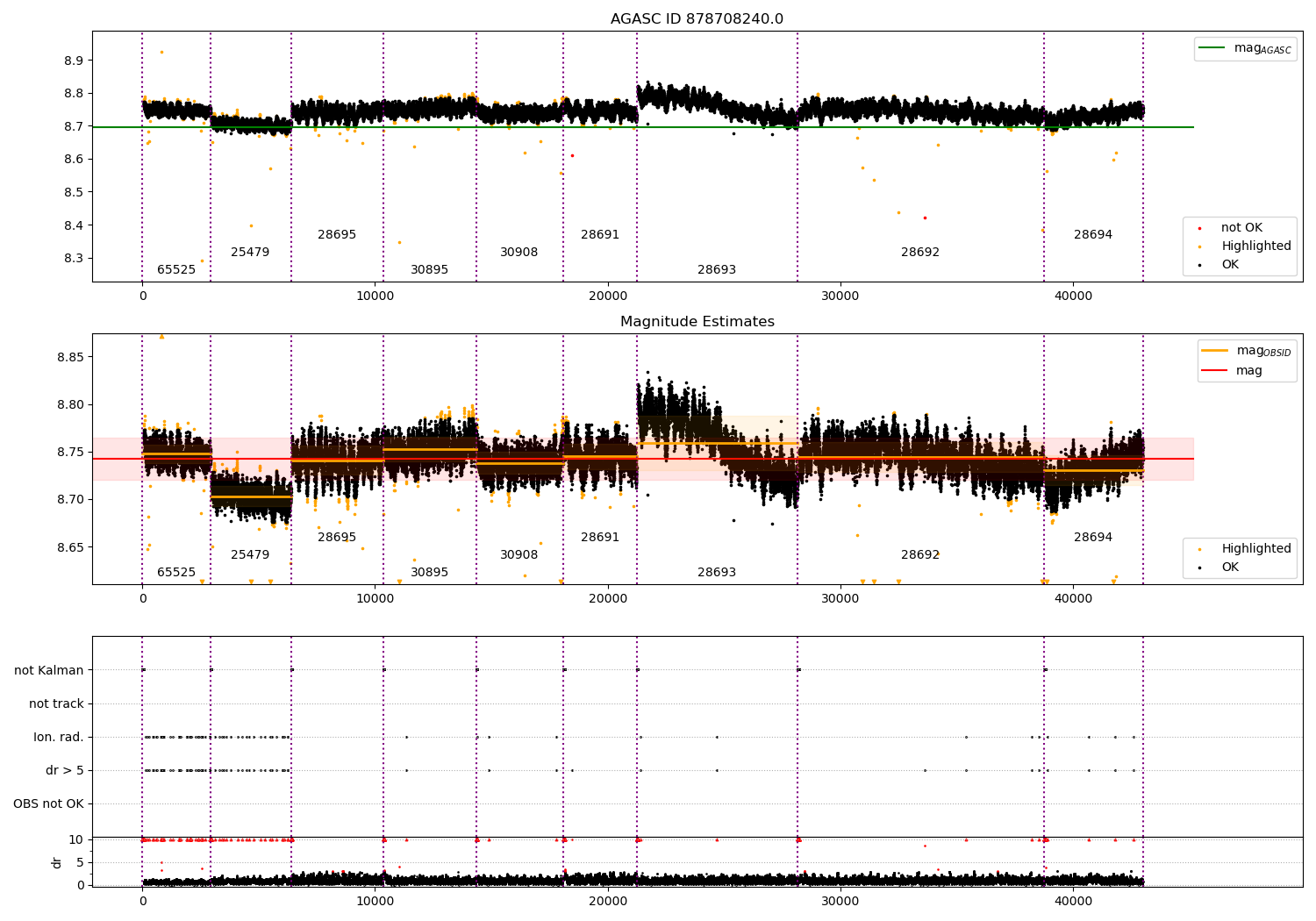Select the 8.75 y-axis tick label
1316x921 pixels.
click(71, 453)
